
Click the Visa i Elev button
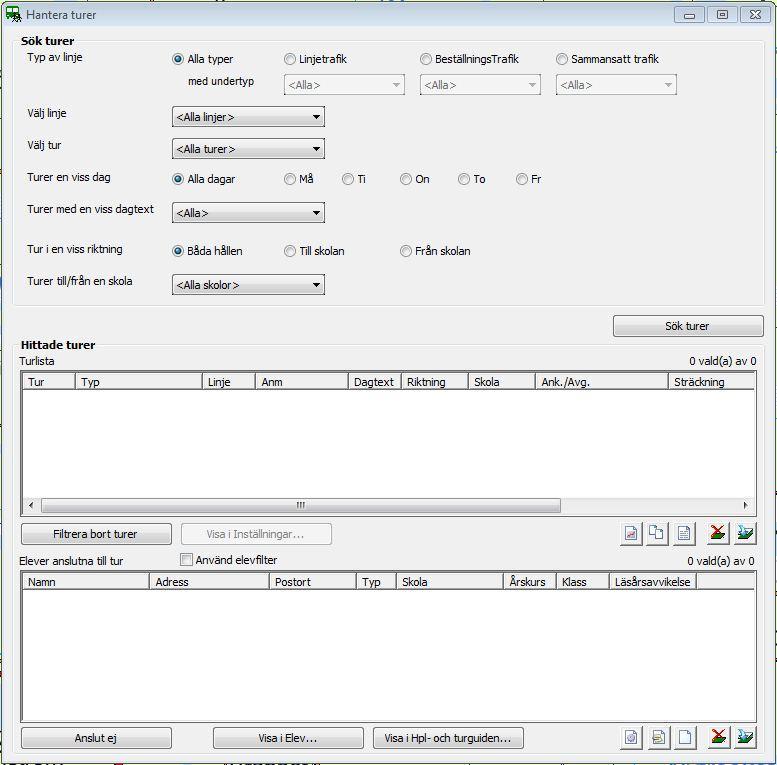point(288,738)
